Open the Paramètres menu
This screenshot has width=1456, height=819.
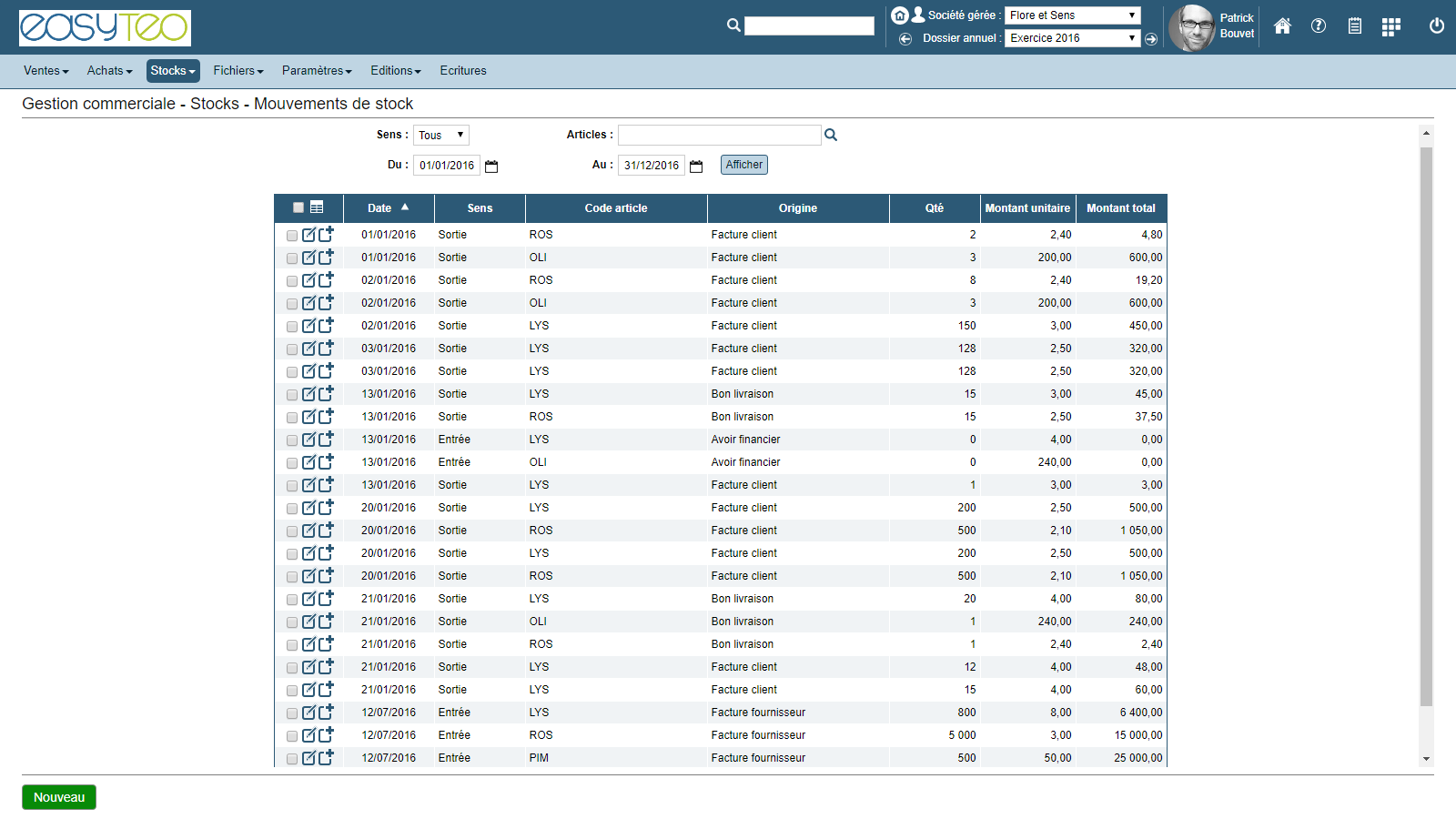(x=316, y=71)
